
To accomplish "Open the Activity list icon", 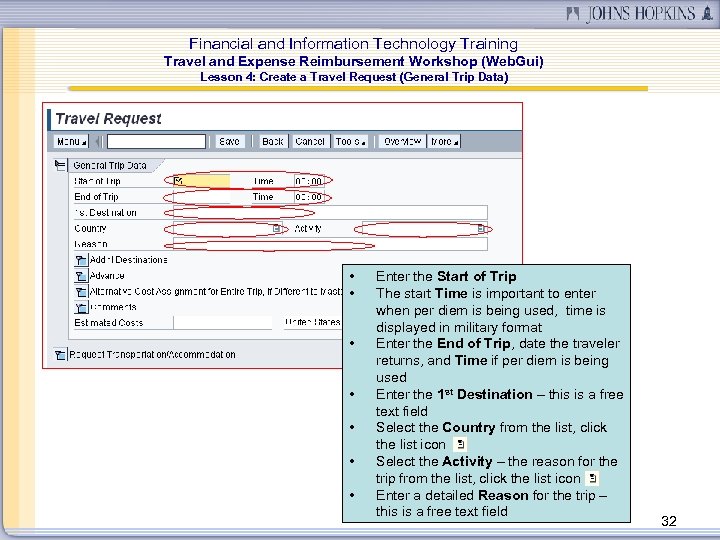I will click(481, 228).
